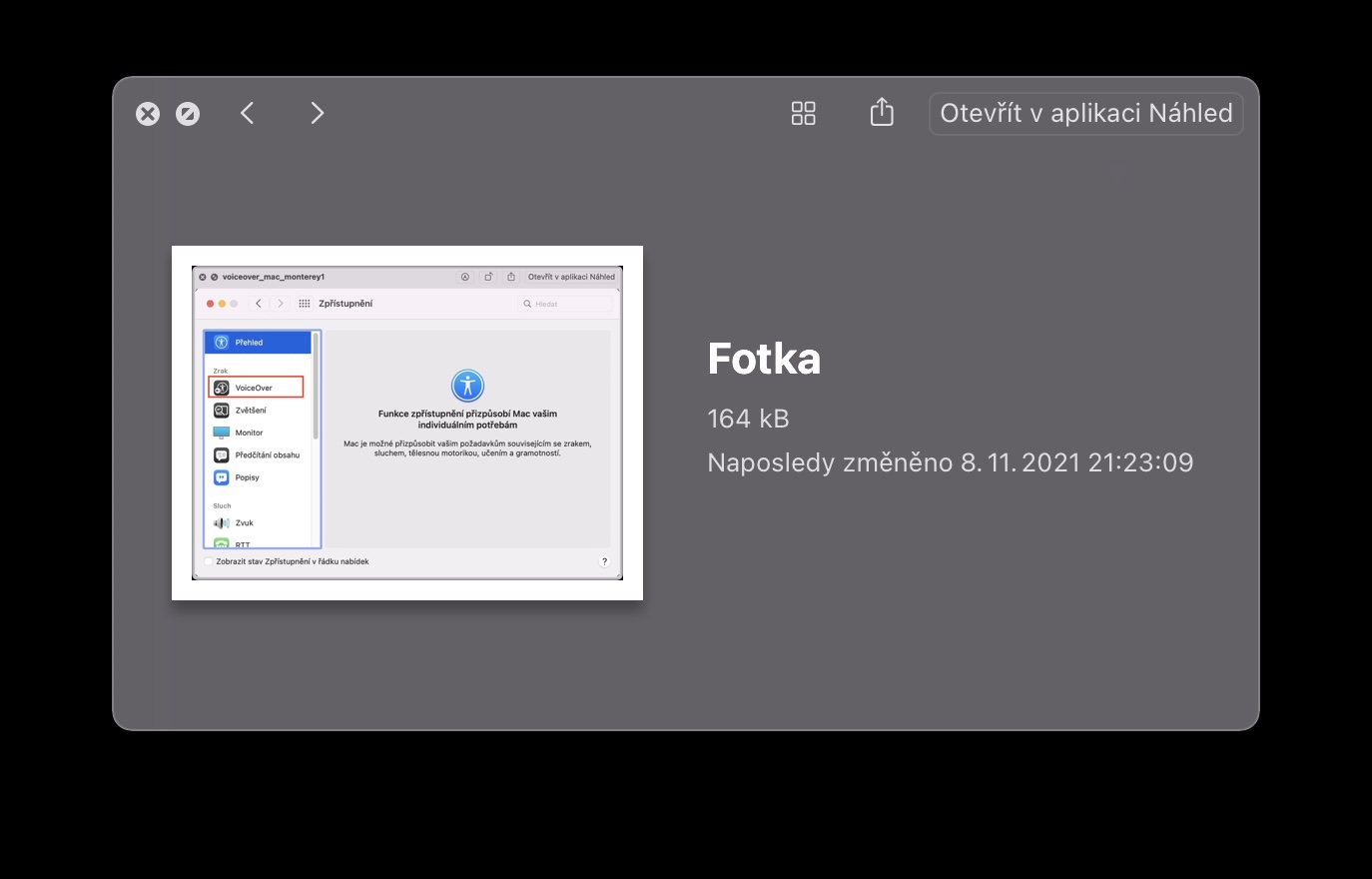Switch to the grid index sheet view
1372x879 pixels.
(x=803, y=113)
